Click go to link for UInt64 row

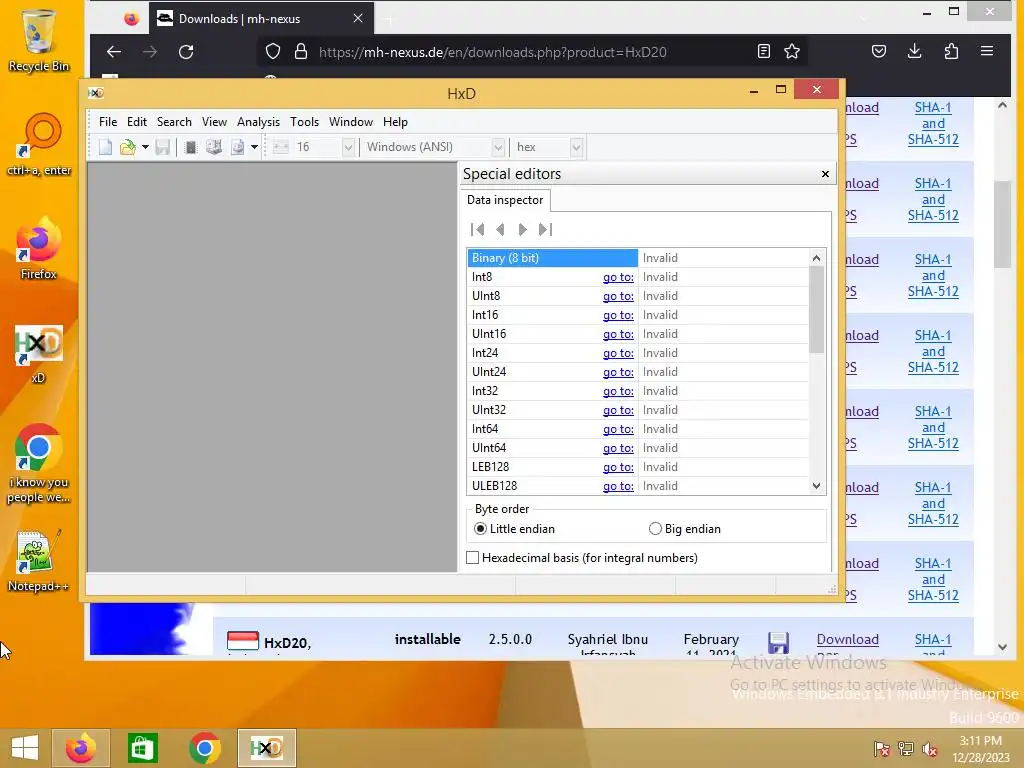click(618, 448)
